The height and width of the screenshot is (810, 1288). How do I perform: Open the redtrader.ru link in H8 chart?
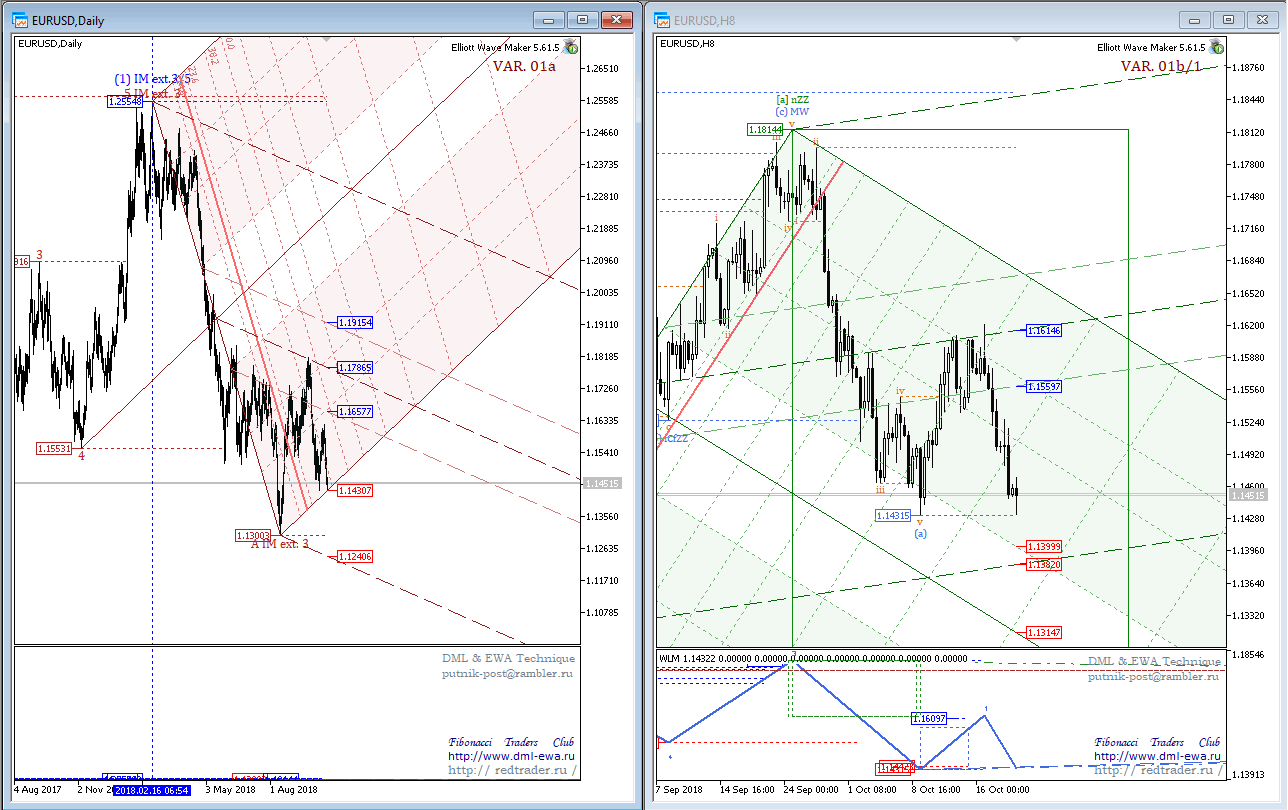[x=1156, y=770]
